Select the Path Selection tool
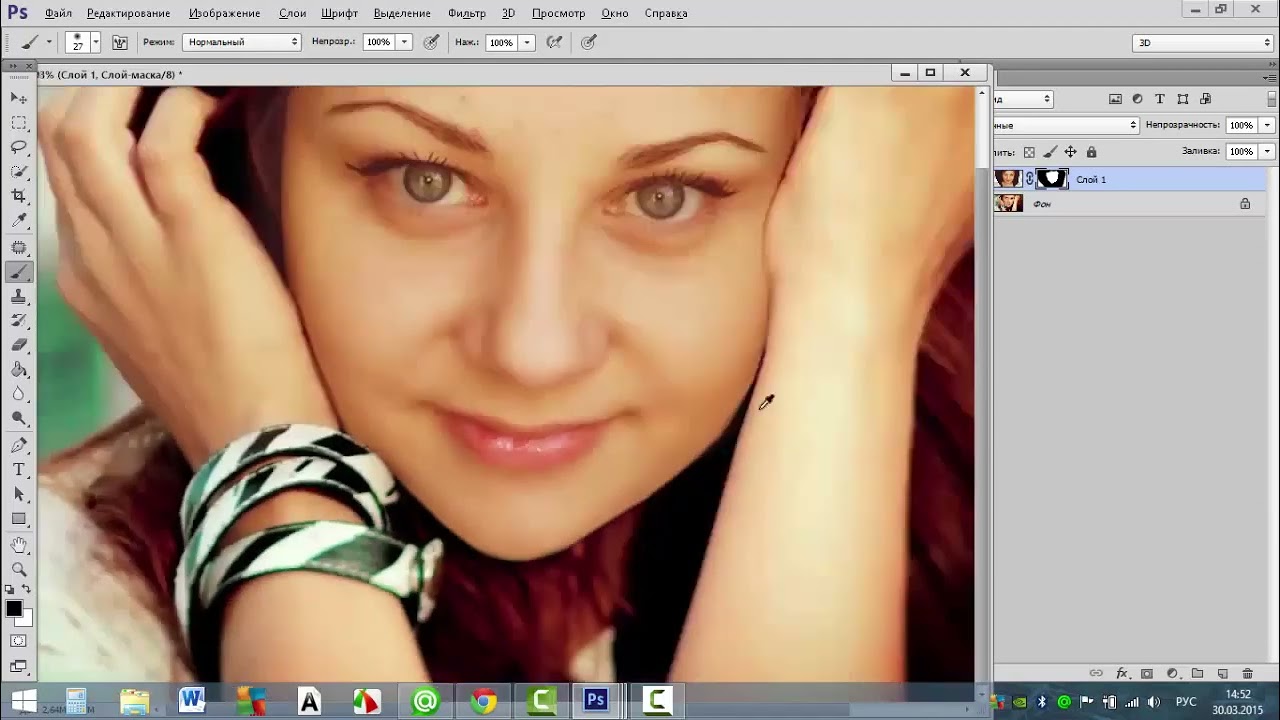This screenshot has height=720, width=1280. (x=19, y=494)
